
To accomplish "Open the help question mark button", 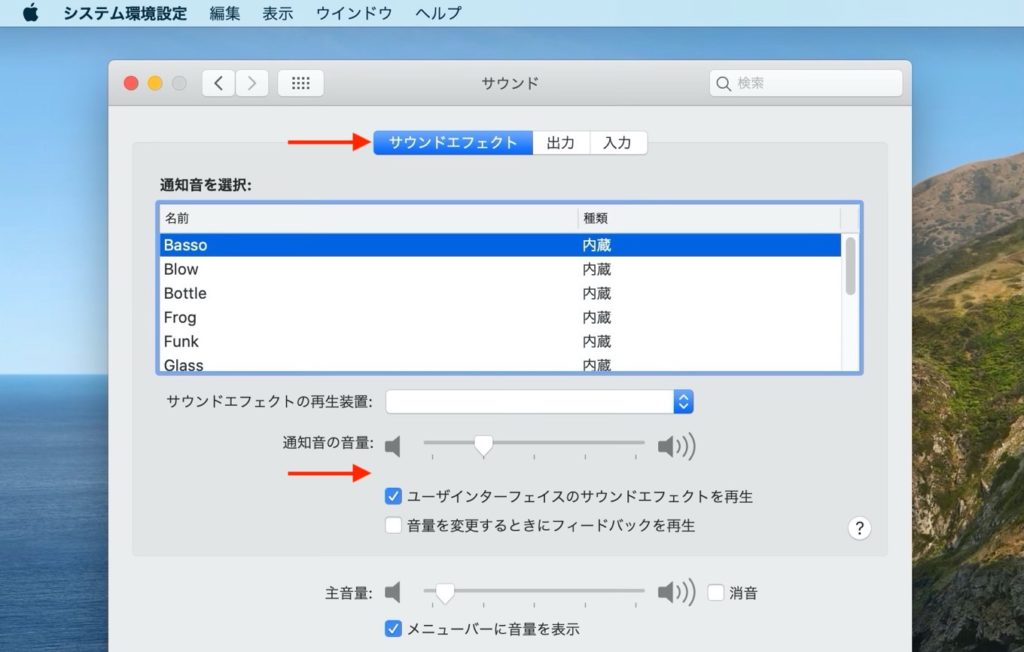I will point(859,528).
